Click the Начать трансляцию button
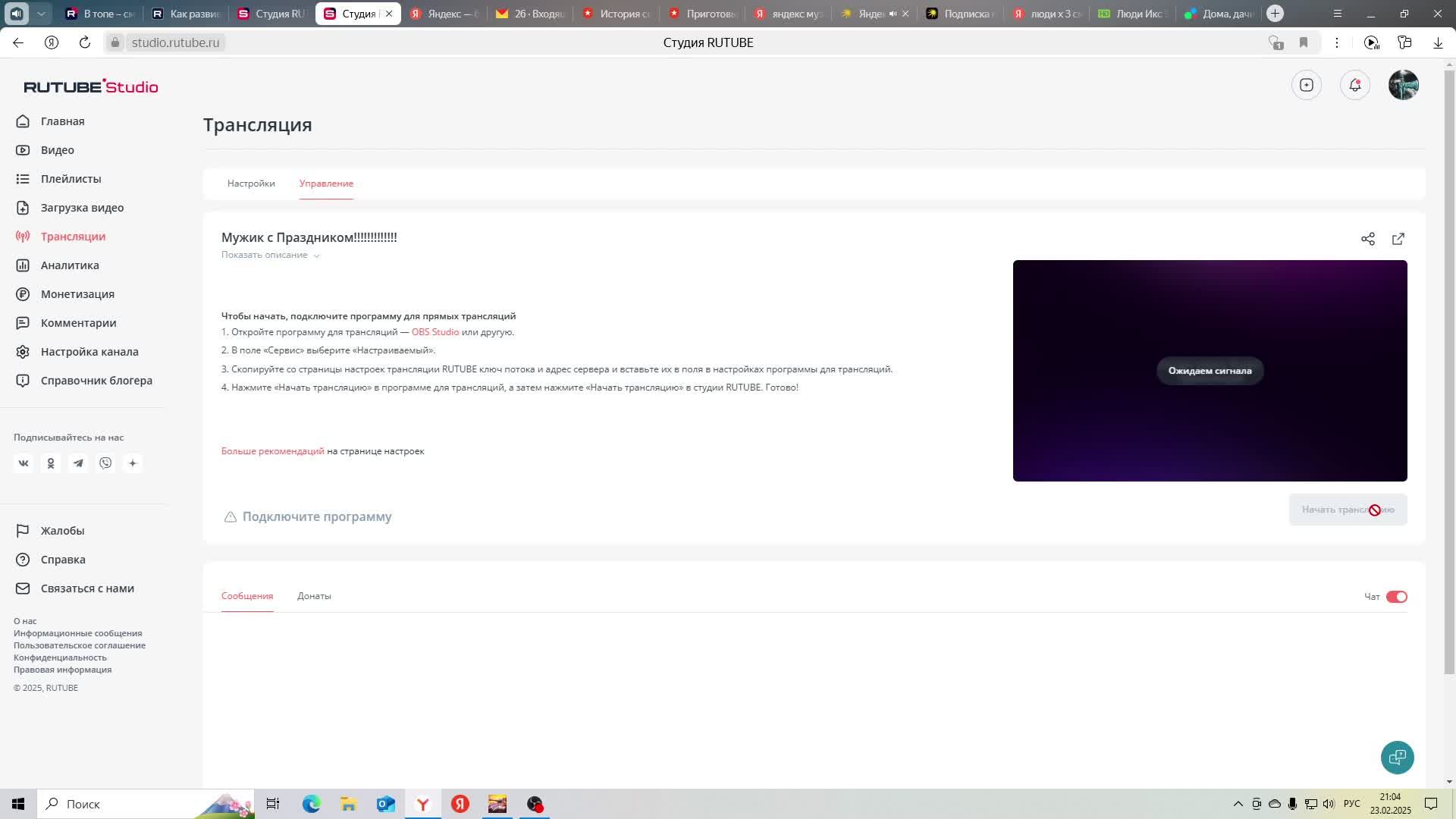This screenshot has width=1456, height=819. pos(1348,510)
